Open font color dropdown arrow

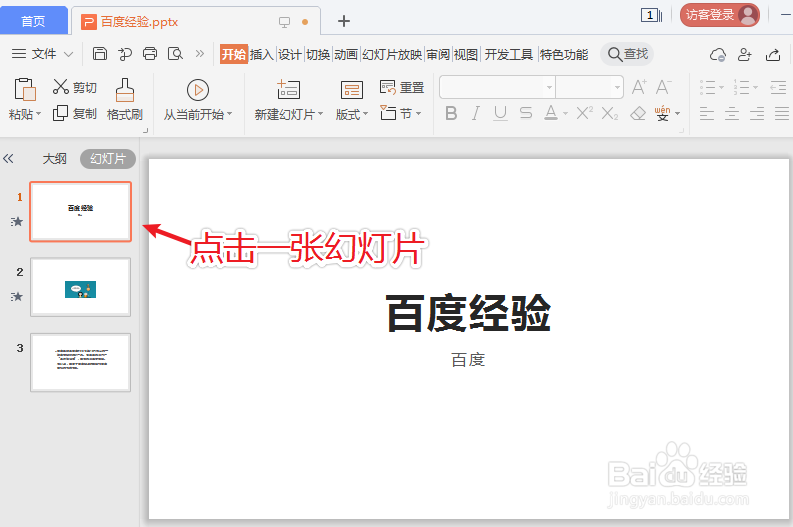click(565, 114)
